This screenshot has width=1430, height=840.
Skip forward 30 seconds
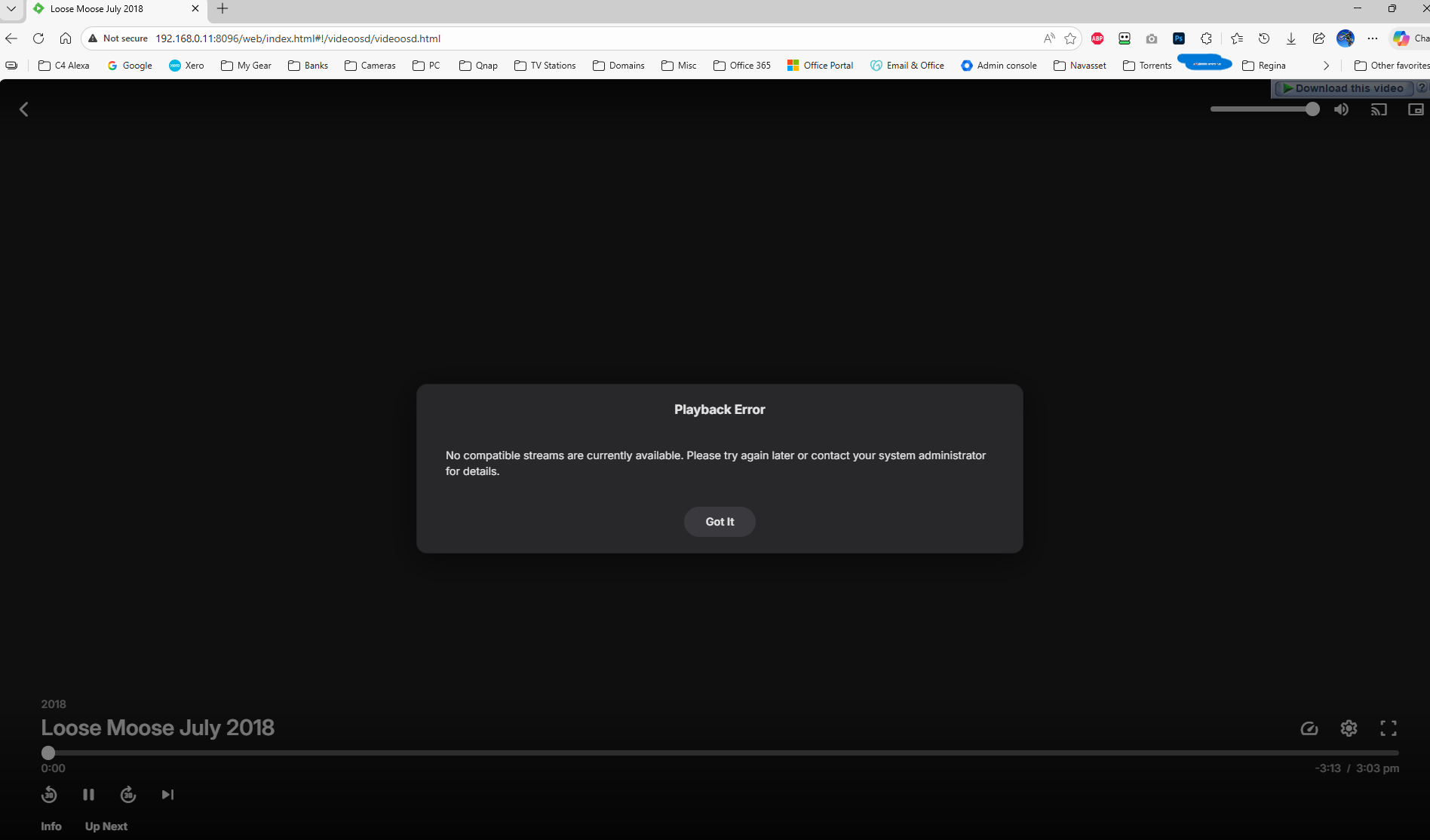point(128,795)
